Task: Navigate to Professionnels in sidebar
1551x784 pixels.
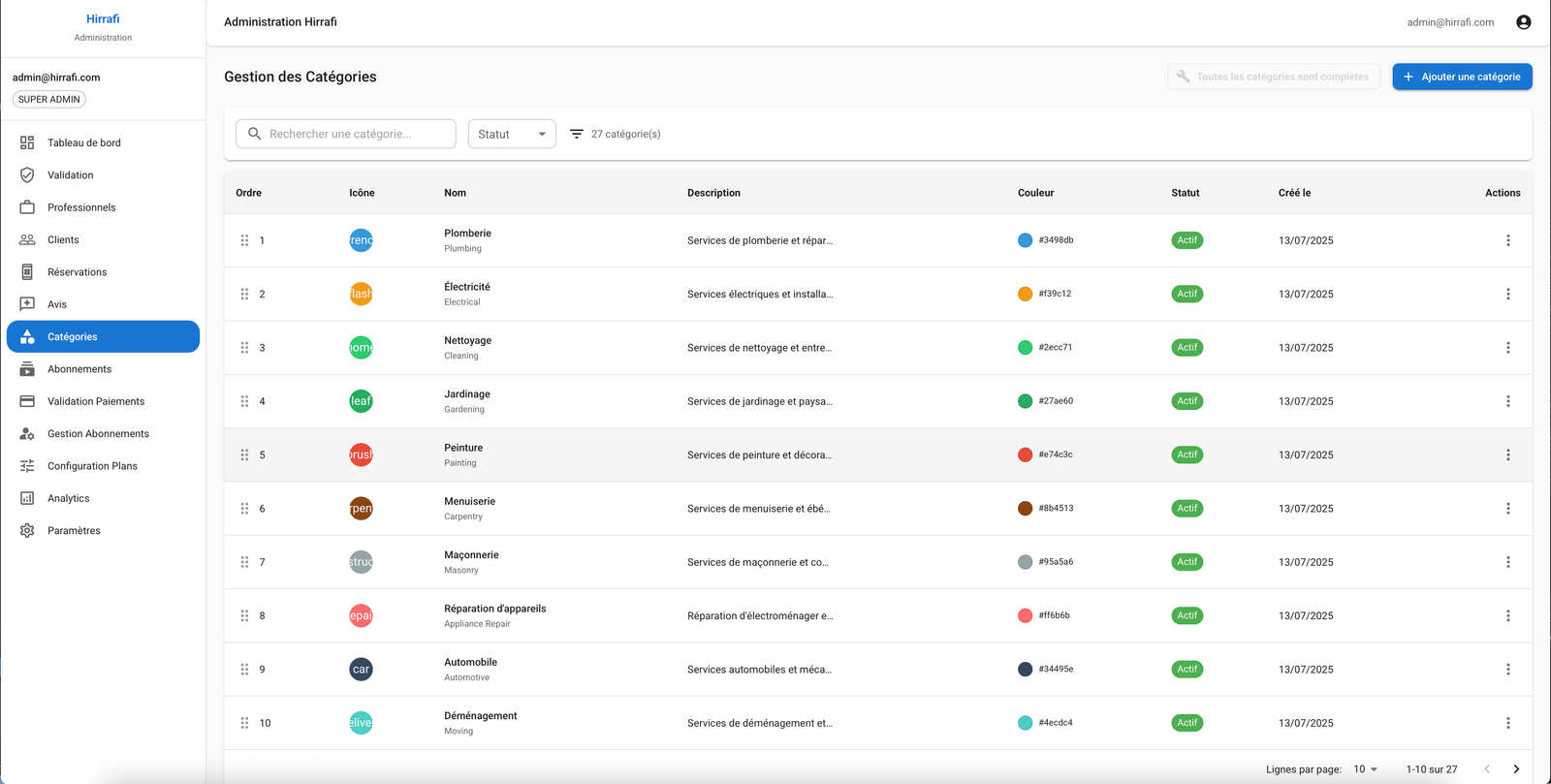Action: 81,207
